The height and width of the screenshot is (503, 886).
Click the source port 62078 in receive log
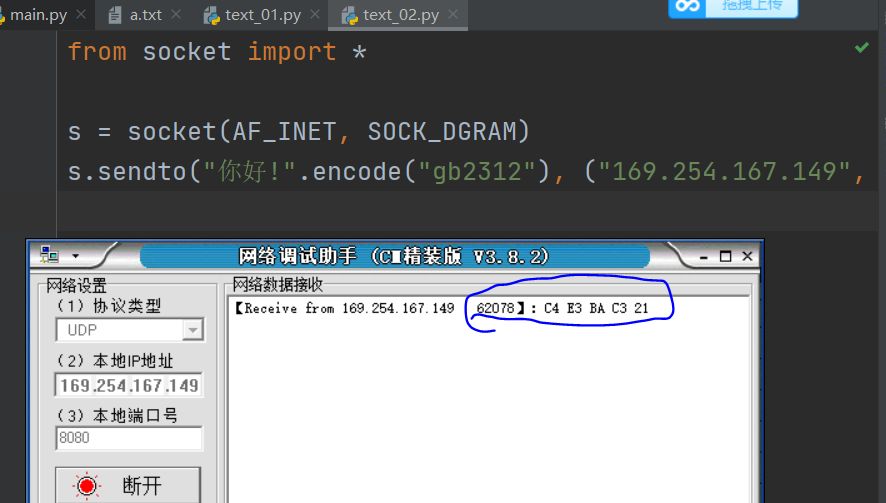click(496, 308)
